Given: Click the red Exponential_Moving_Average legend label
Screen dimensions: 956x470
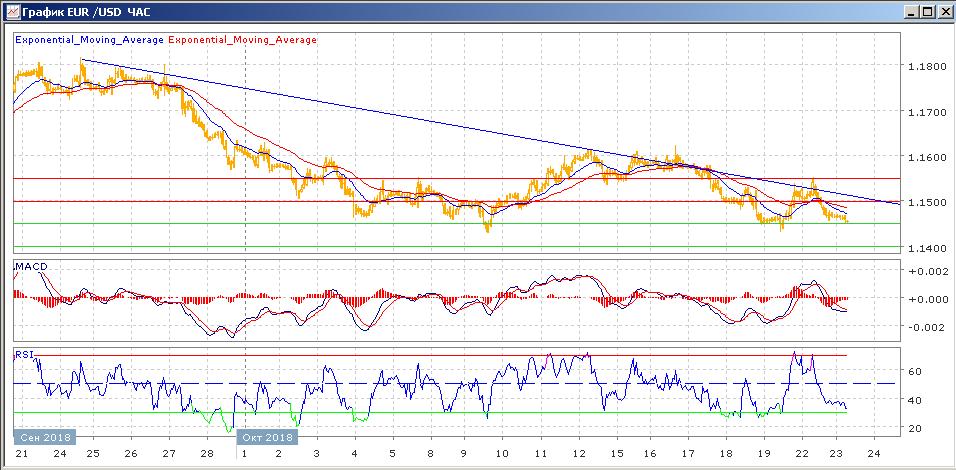Looking at the screenshot, I should (x=242, y=40).
